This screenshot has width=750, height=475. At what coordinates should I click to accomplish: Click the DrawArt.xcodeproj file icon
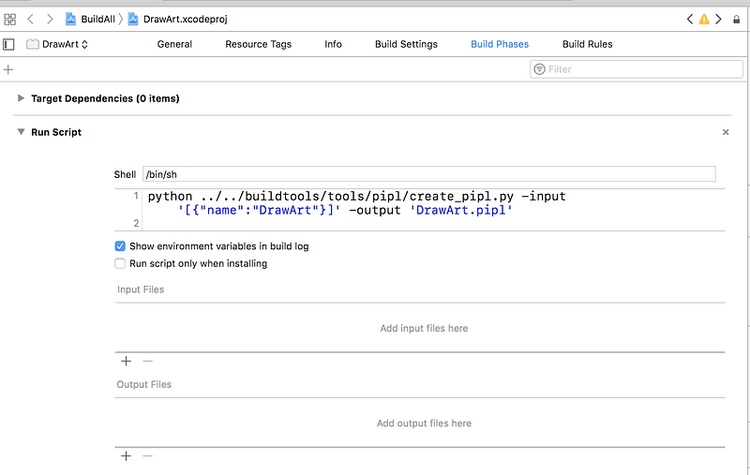(133, 19)
